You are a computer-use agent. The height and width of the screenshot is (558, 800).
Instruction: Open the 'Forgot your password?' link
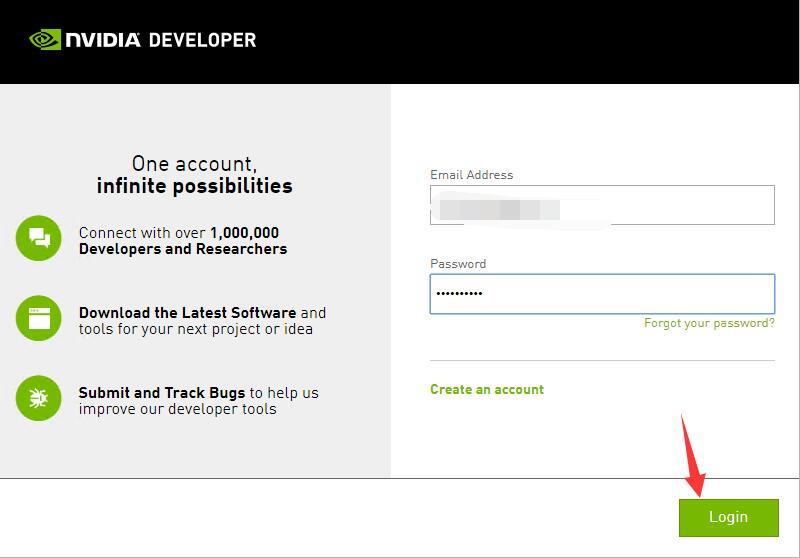click(709, 323)
